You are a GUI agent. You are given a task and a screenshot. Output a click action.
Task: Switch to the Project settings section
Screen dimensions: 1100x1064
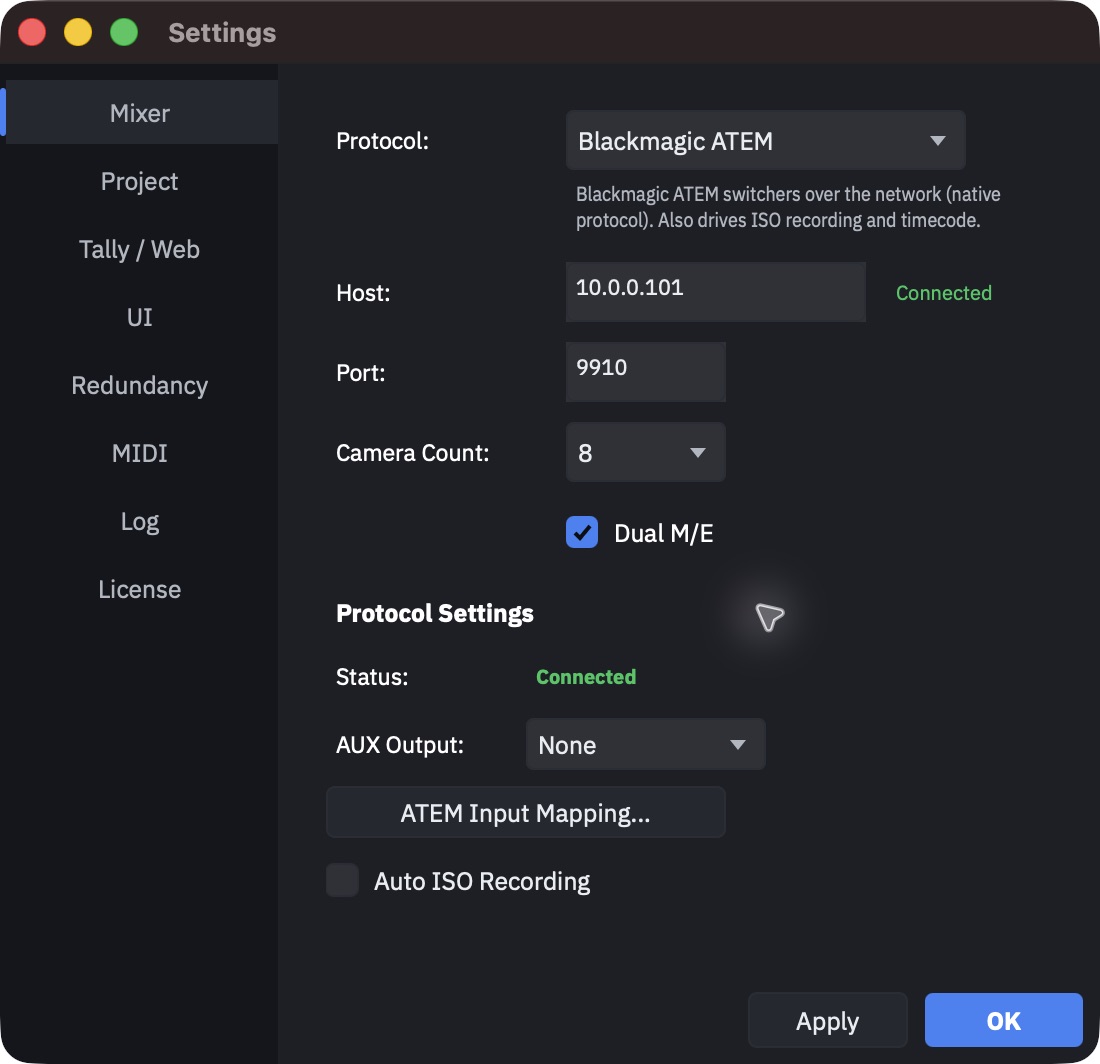click(140, 181)
